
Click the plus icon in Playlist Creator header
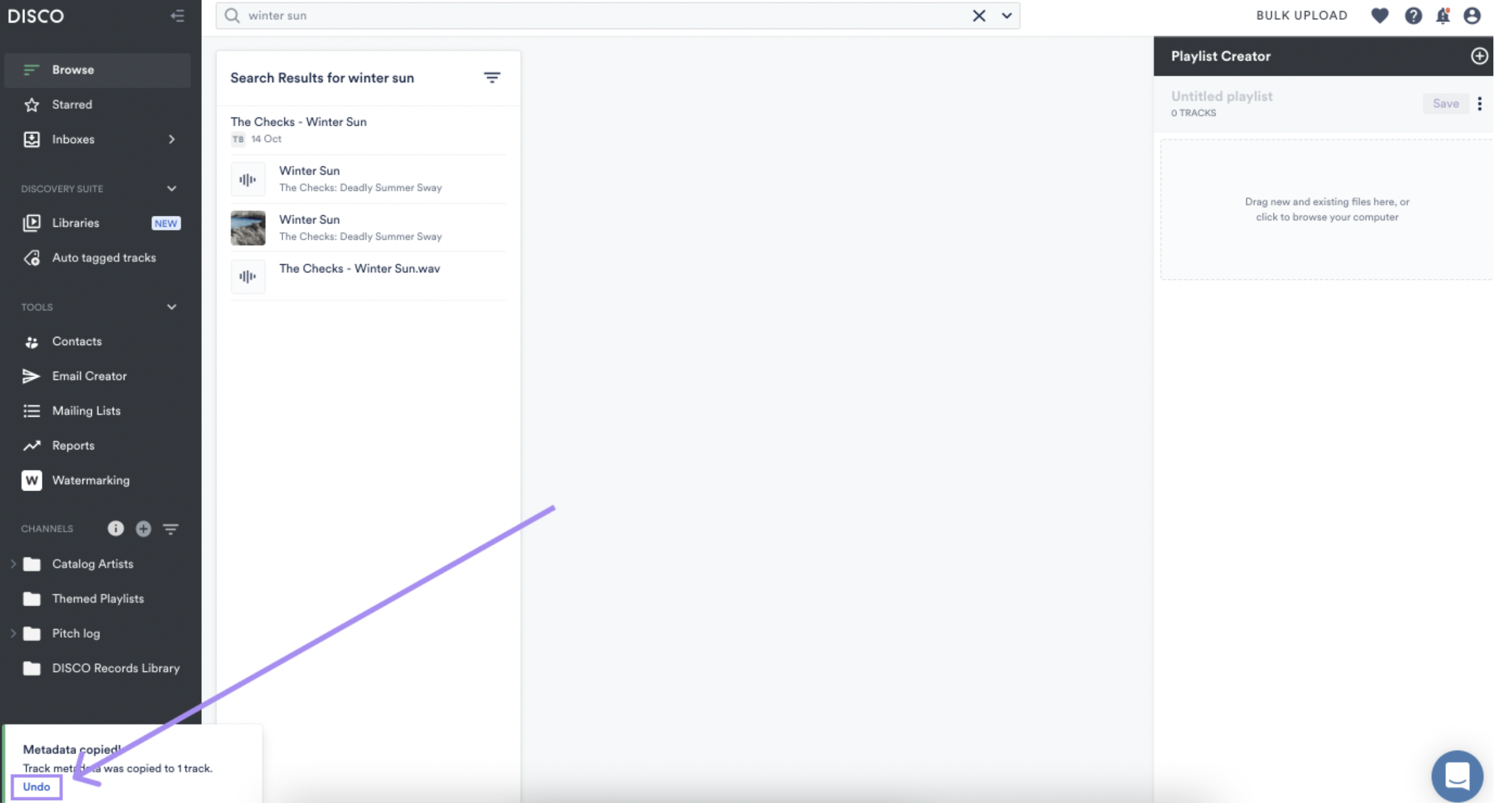(1478, 56)
